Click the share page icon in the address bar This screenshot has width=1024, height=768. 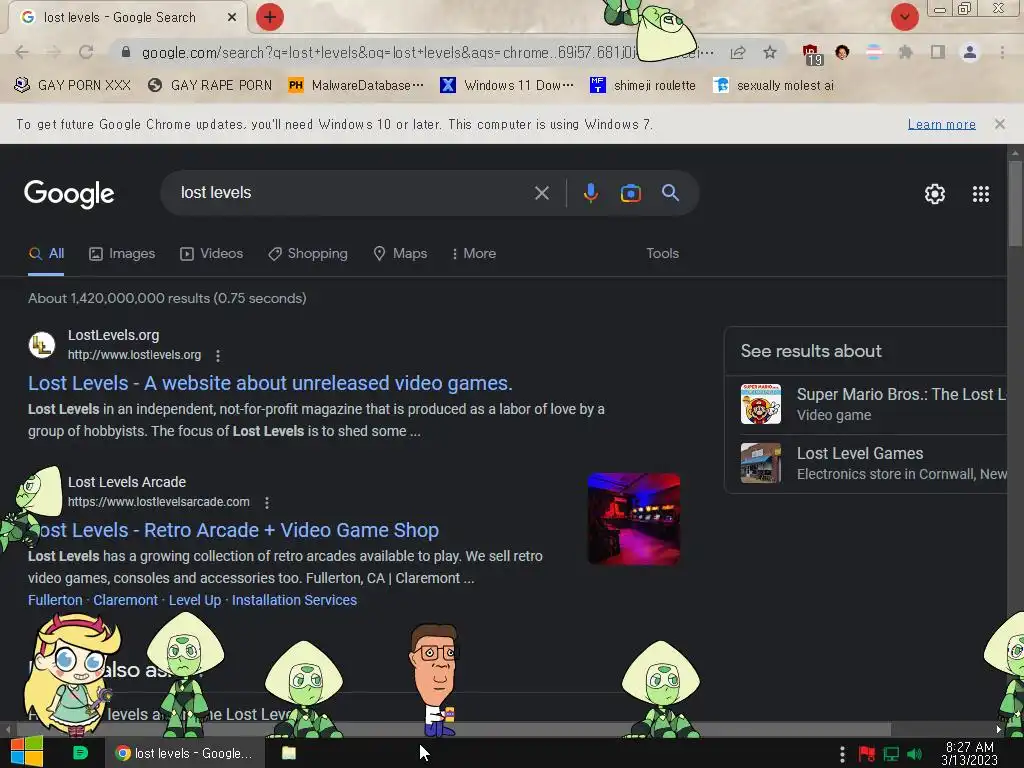coord(738,52)
